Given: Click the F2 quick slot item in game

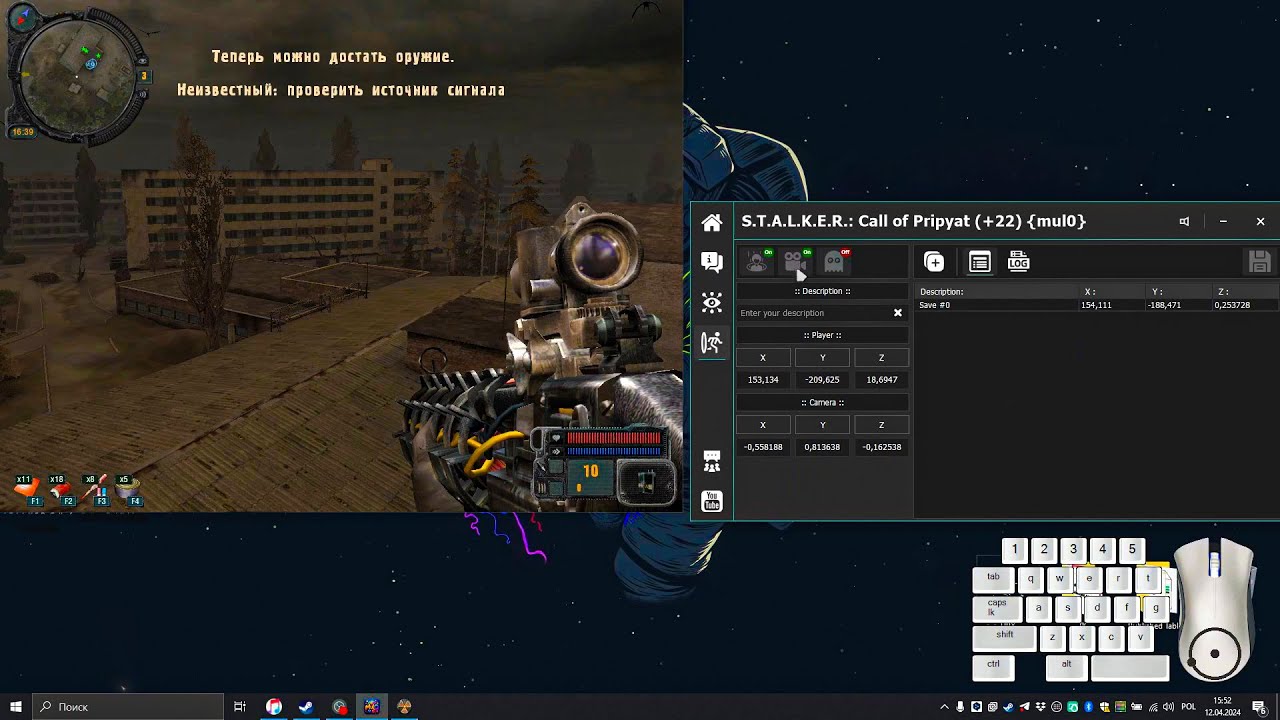Looking at the screenshot, I should pos(62,490).
